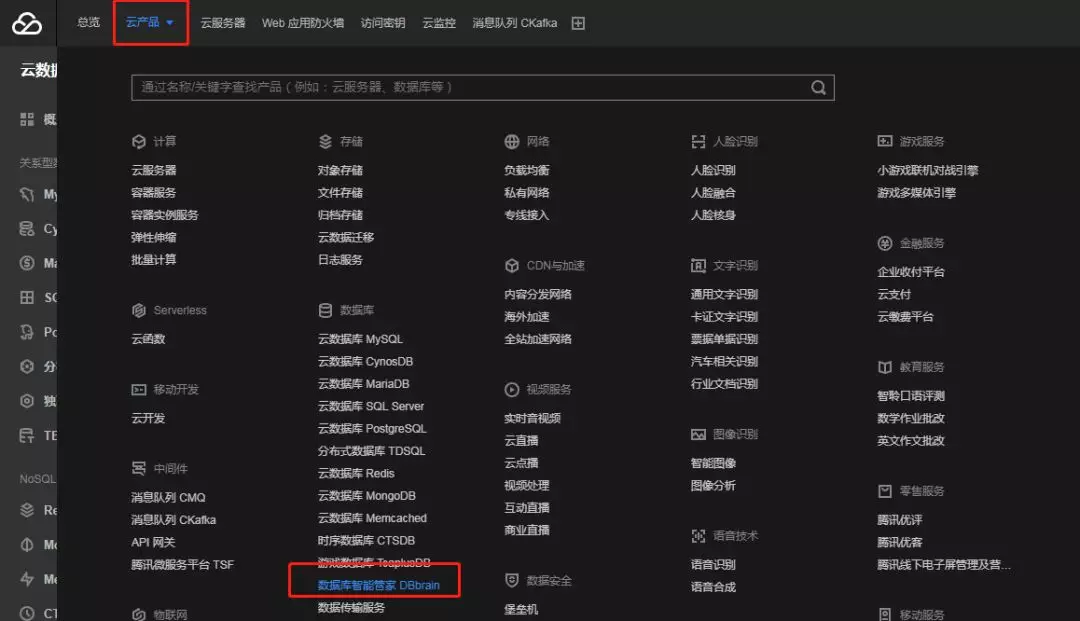Open 数据库智能管家 DBbrain link
The height and width of the screenshot is (621, 1080).
(x=379, y=585)
